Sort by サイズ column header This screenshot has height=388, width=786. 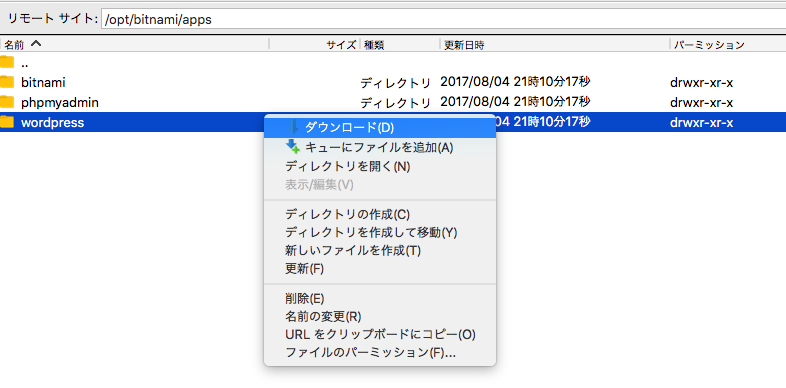click(x=315, y=44)
